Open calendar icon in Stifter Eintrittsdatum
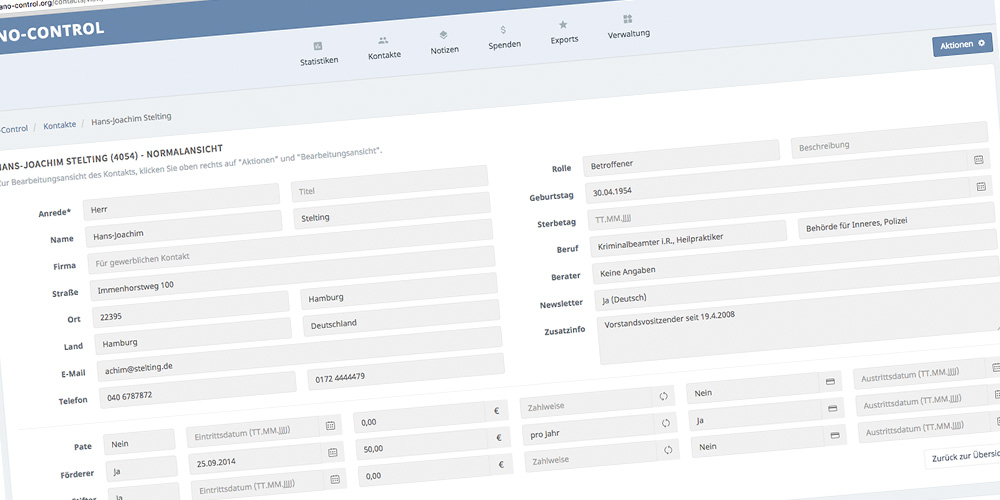Image resolution: width=1000 pixels, height=500 pixels. [x=335, y=479]
